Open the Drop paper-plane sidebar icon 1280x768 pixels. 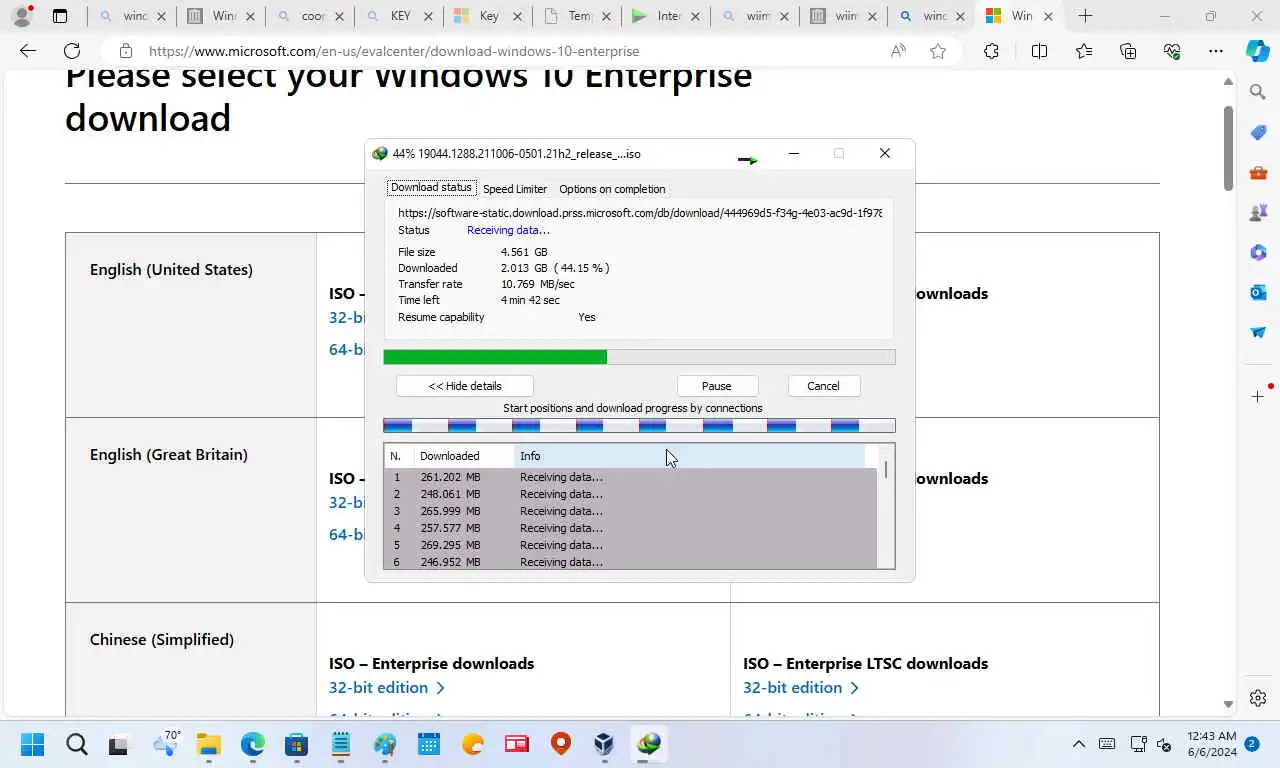[x=1258, y=332]
